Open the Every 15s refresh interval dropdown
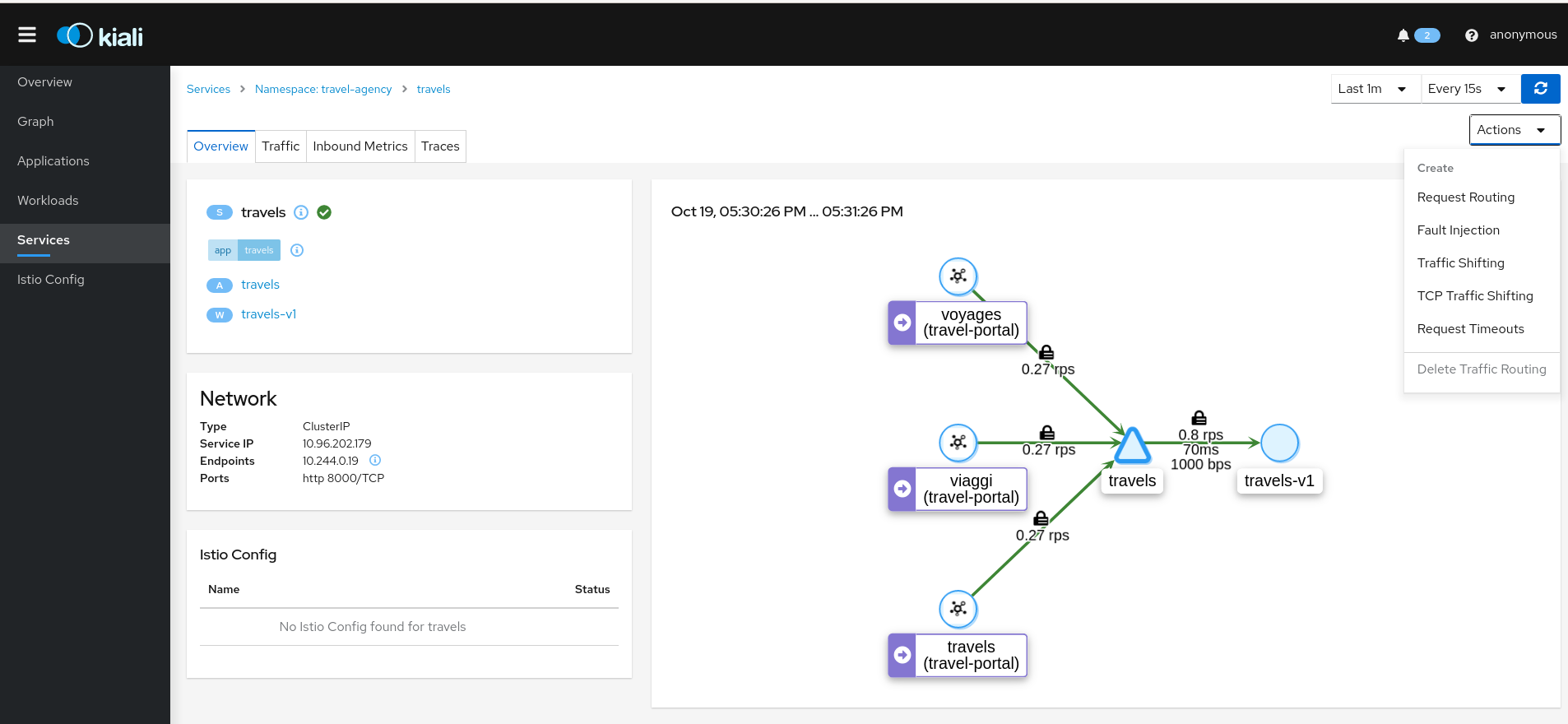The width and height of the screenshot is (1568, 724). pos(1468,89)
